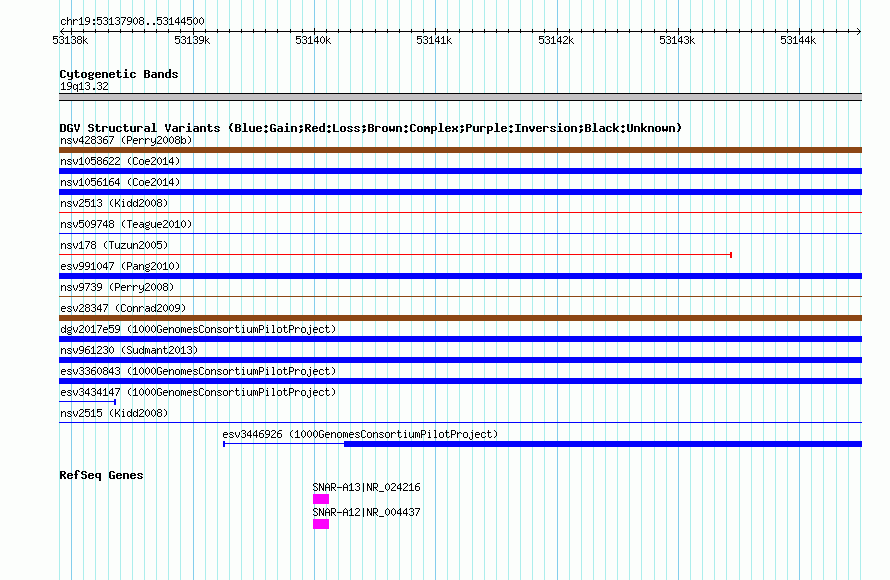Click the 53142k ruler position
890x580 pixels.
[x=556, y=40]
